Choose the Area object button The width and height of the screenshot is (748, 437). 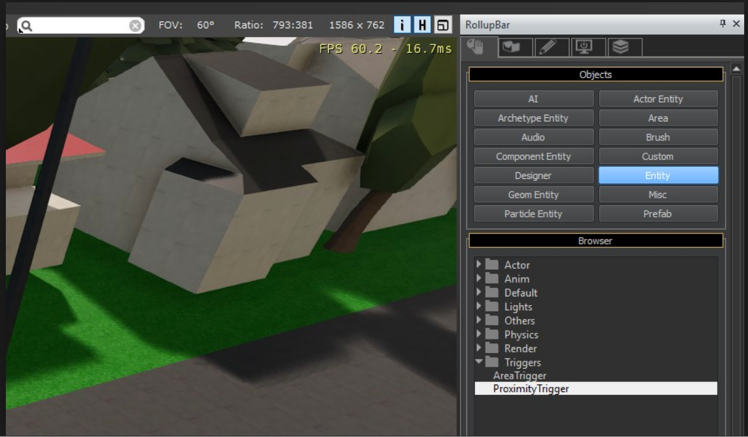658,118
